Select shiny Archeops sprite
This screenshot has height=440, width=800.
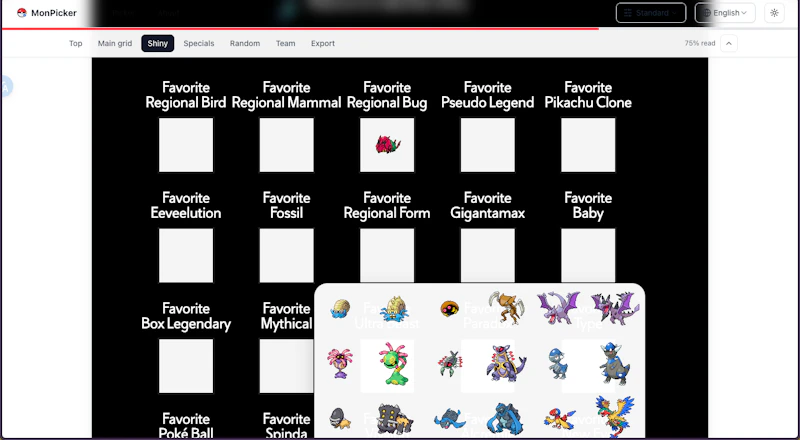click(614, 417)
